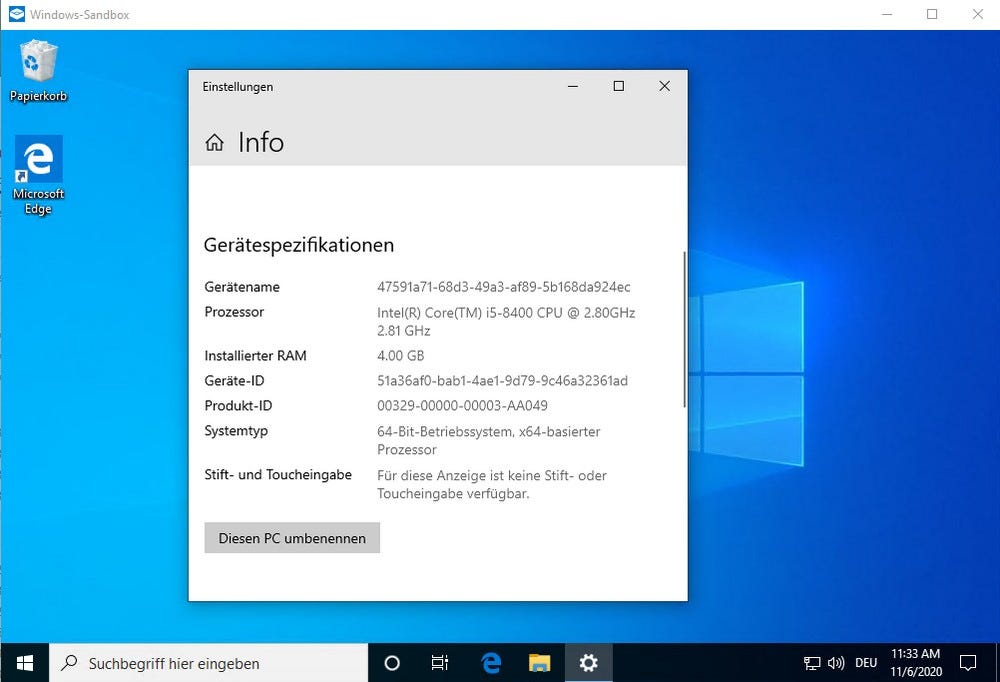Switch the DEU input language indicator
The image size is (1000, 682).
(x=866, y=663)
